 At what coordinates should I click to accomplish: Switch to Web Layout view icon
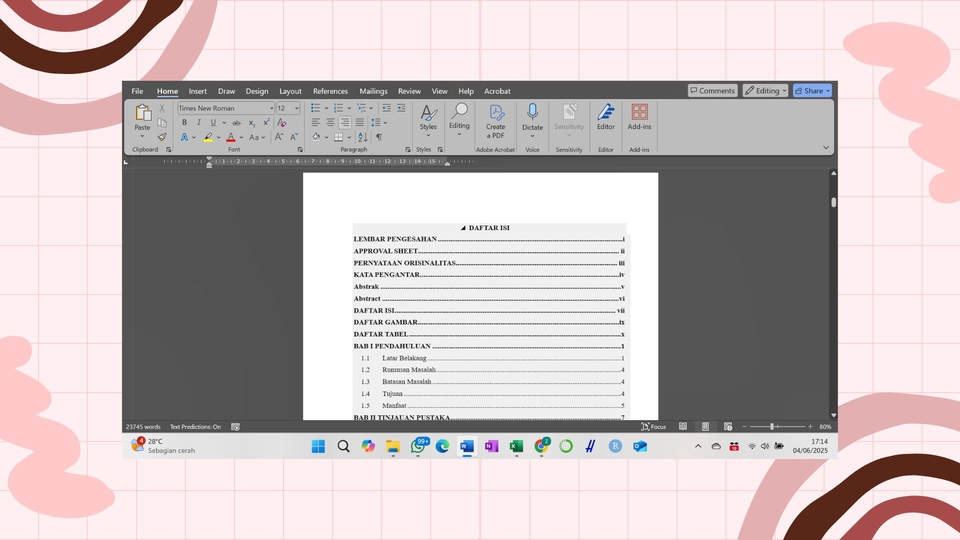(728, 427)
